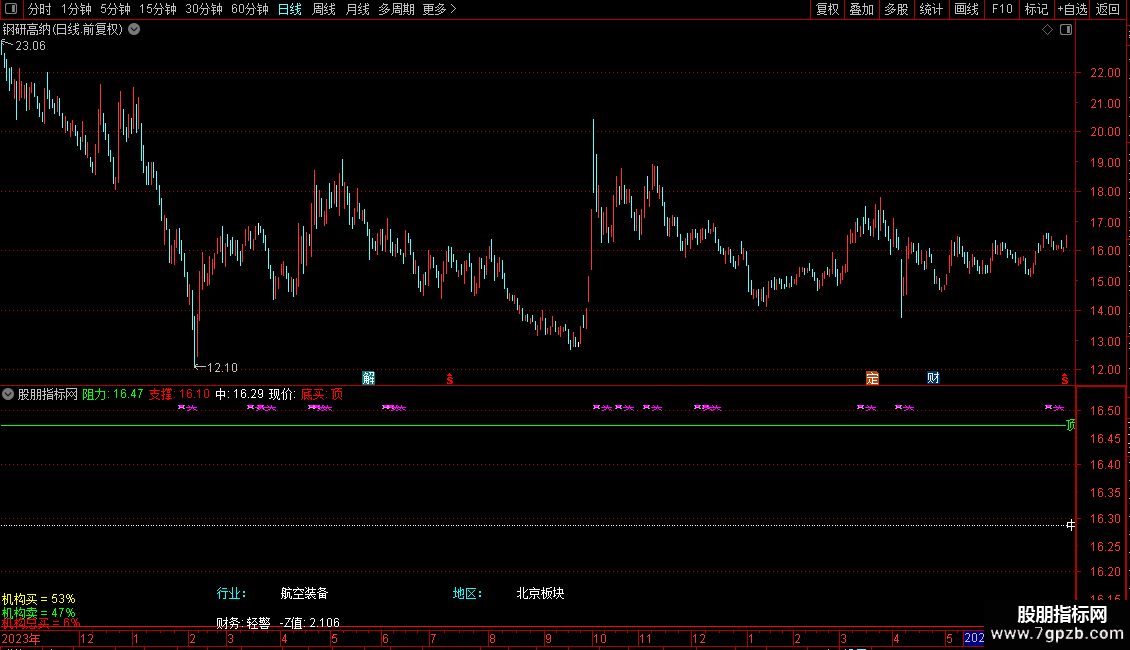Open the 统计 statistics tool

coord(930,9)
